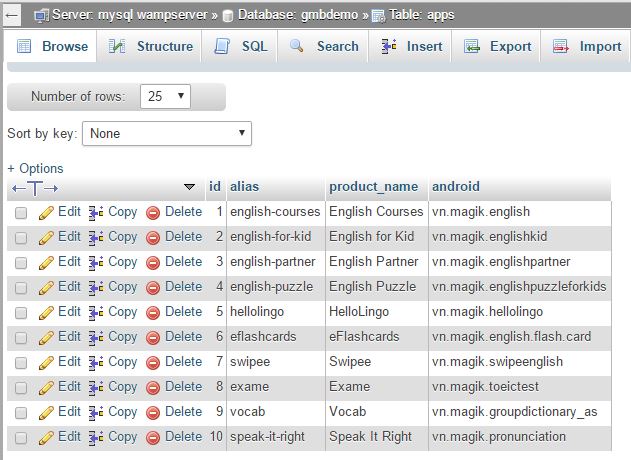
Task: Select the eflashcards row checkbox
Action: (x=21, y=338)
